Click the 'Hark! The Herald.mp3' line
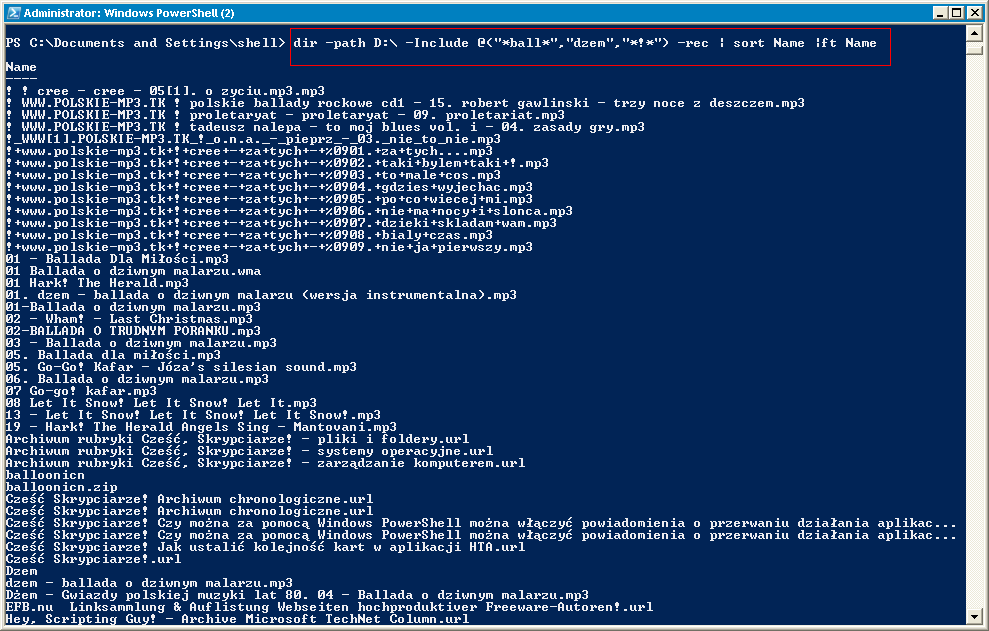The height and width of the screenshot is (631, 989). (97, 283)
